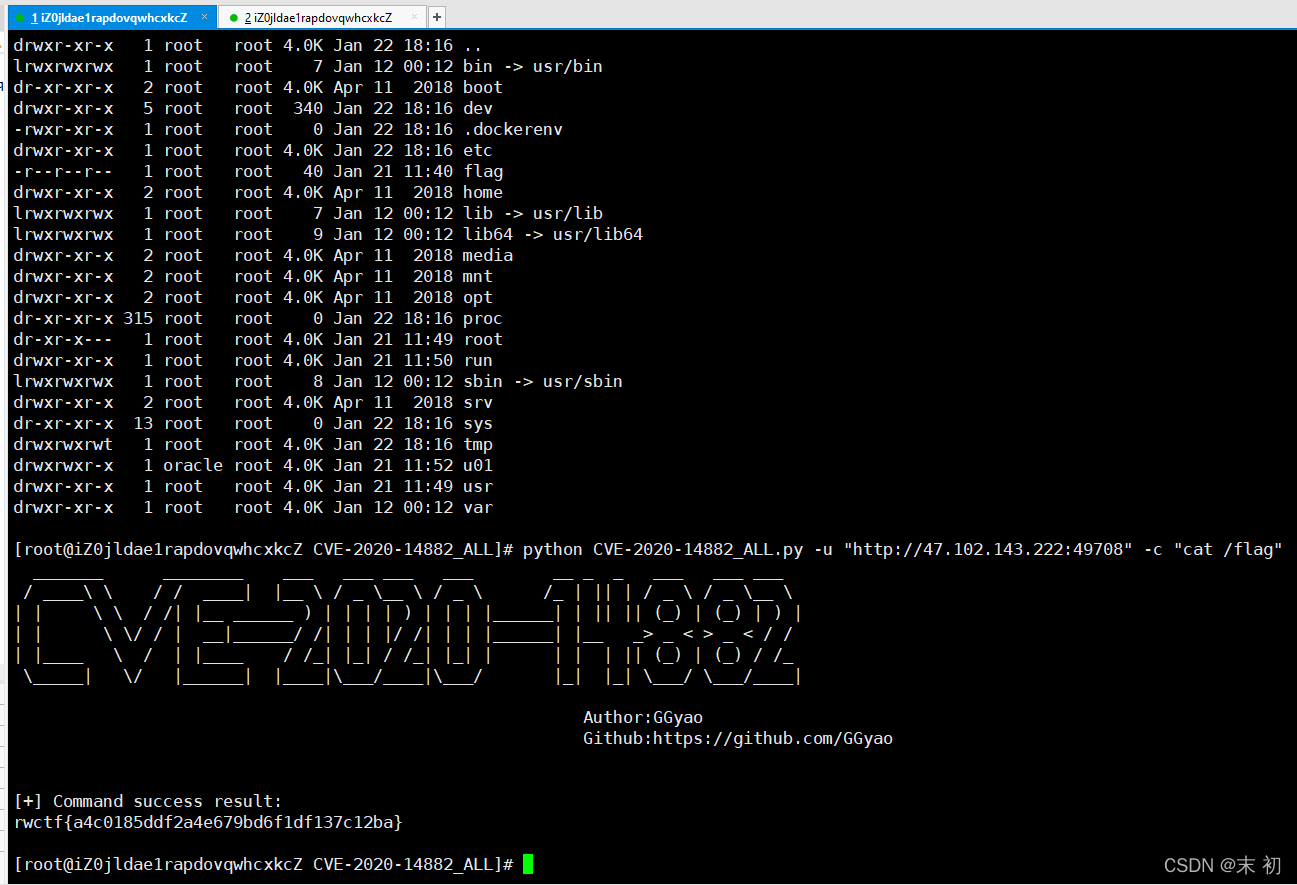Open the Github:https://github.com/GGyao link
The width and height of the screenshot is (1297, 885).
point(738,738)
